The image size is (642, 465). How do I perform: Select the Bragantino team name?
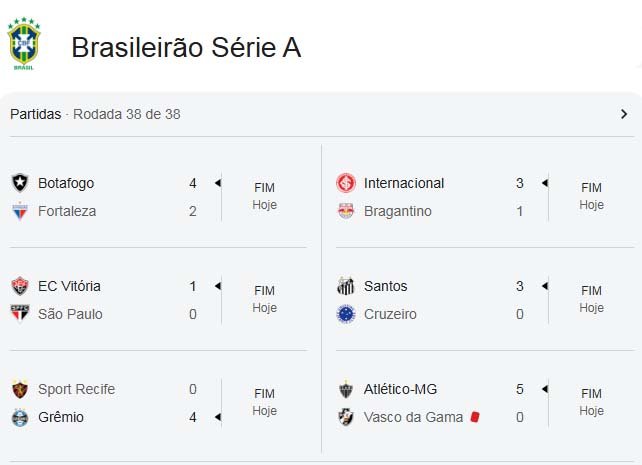pos(397,211)
